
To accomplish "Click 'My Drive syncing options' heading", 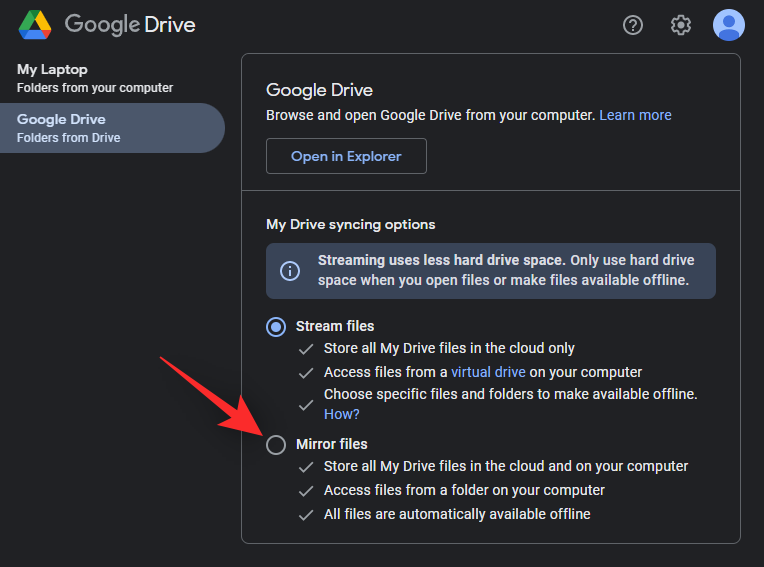I will coord(350,224).
